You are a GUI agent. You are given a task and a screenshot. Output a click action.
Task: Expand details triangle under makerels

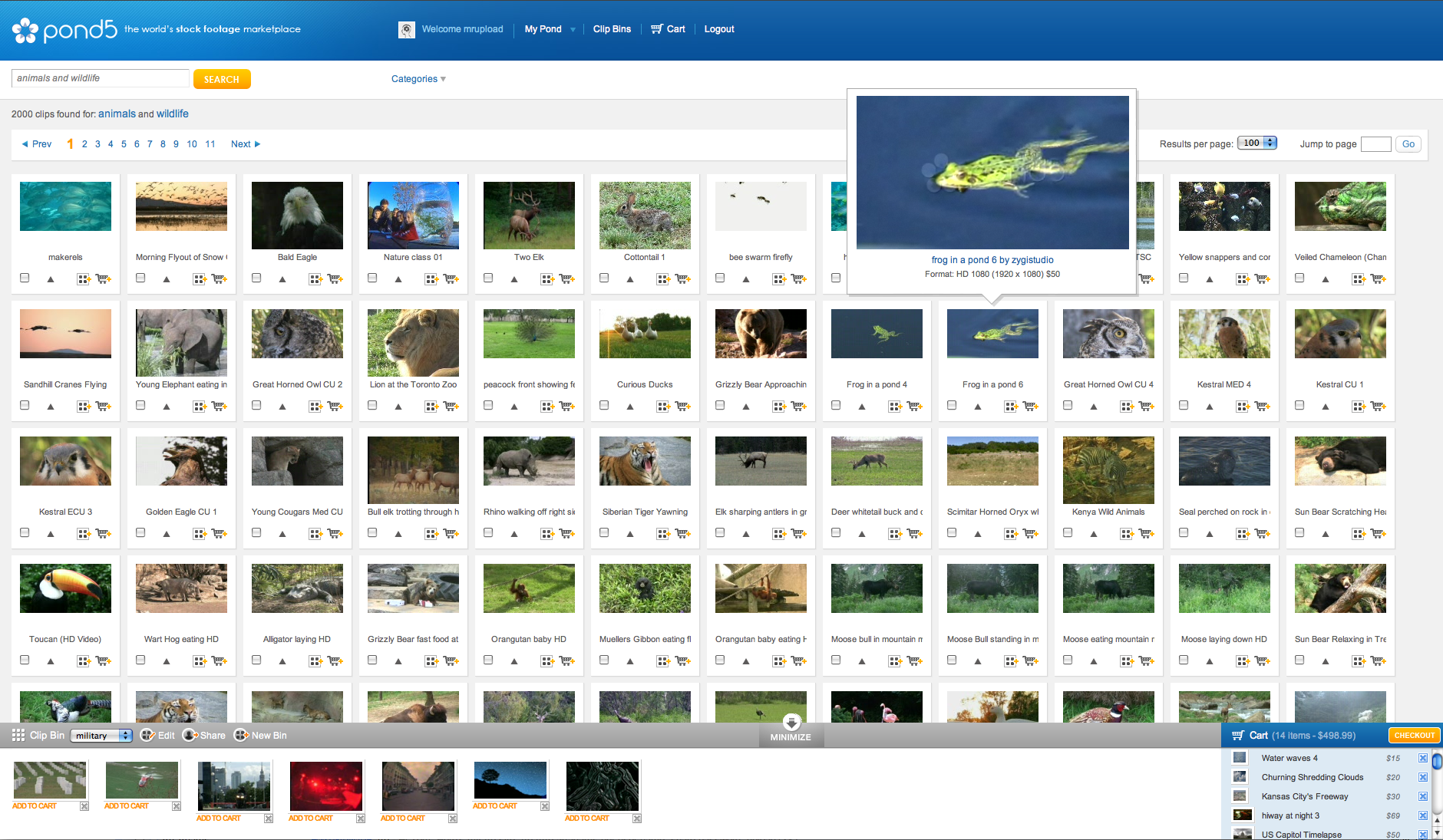[51, 279]
